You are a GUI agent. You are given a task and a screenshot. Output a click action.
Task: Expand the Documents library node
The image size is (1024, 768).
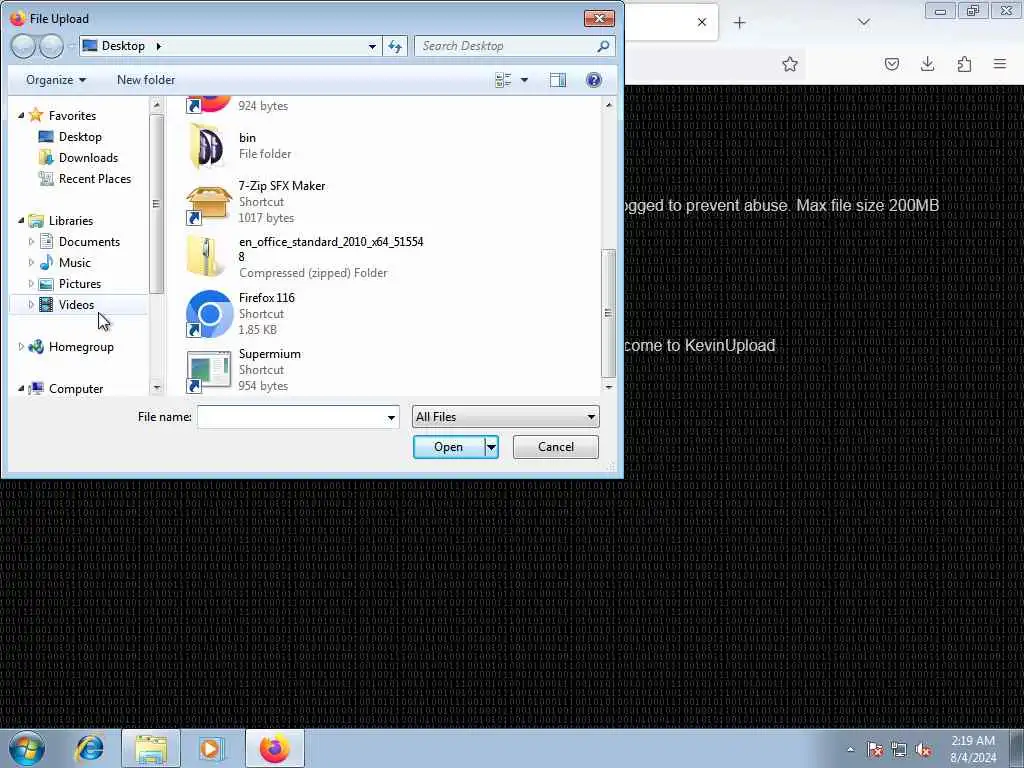click(31, 242)
